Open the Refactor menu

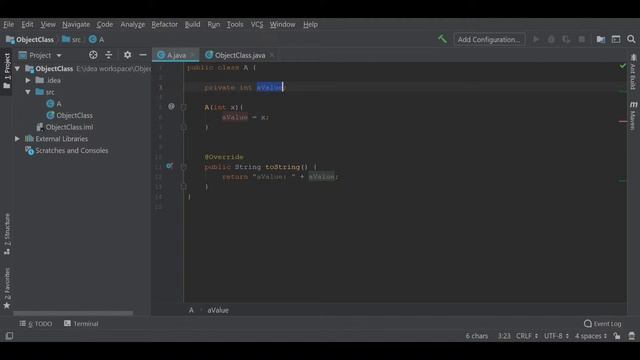point(164,24)
